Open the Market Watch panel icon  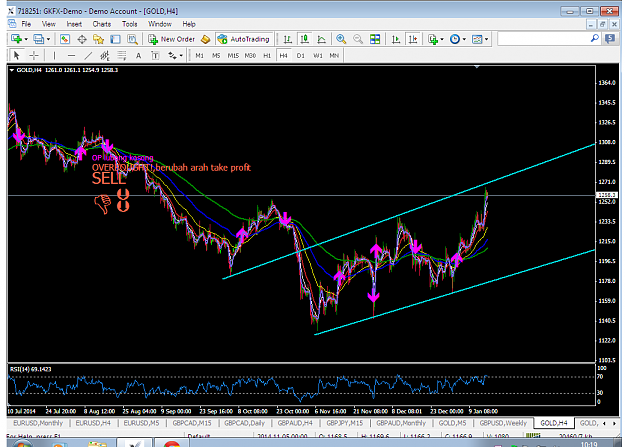click(65, 39)
